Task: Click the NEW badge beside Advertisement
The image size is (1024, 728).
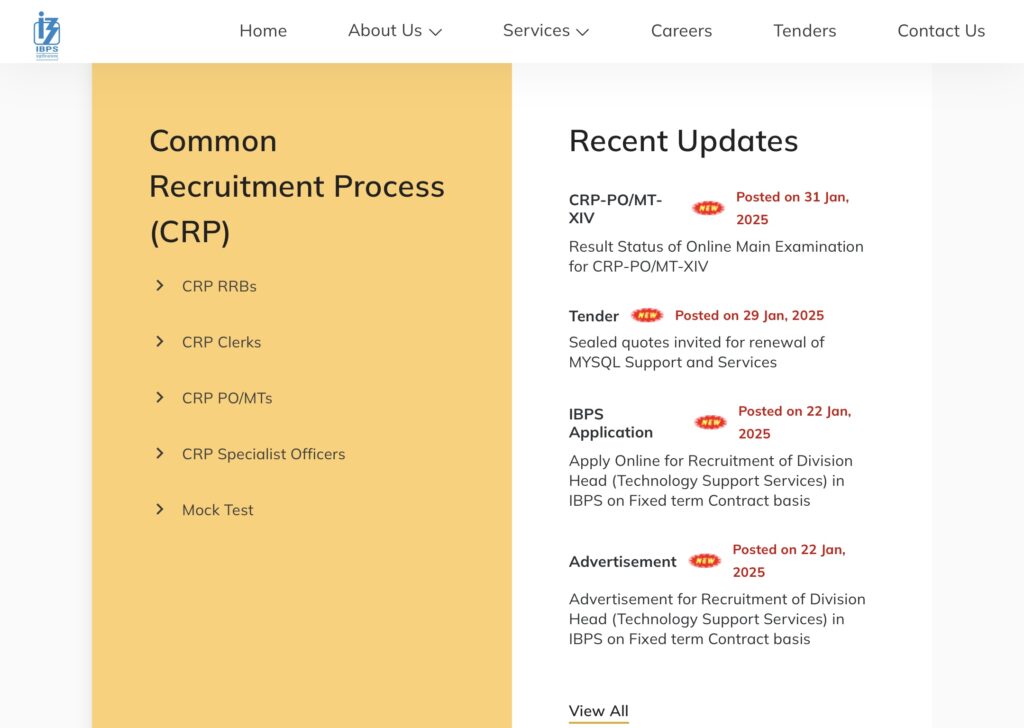Action: click(705, 561)
